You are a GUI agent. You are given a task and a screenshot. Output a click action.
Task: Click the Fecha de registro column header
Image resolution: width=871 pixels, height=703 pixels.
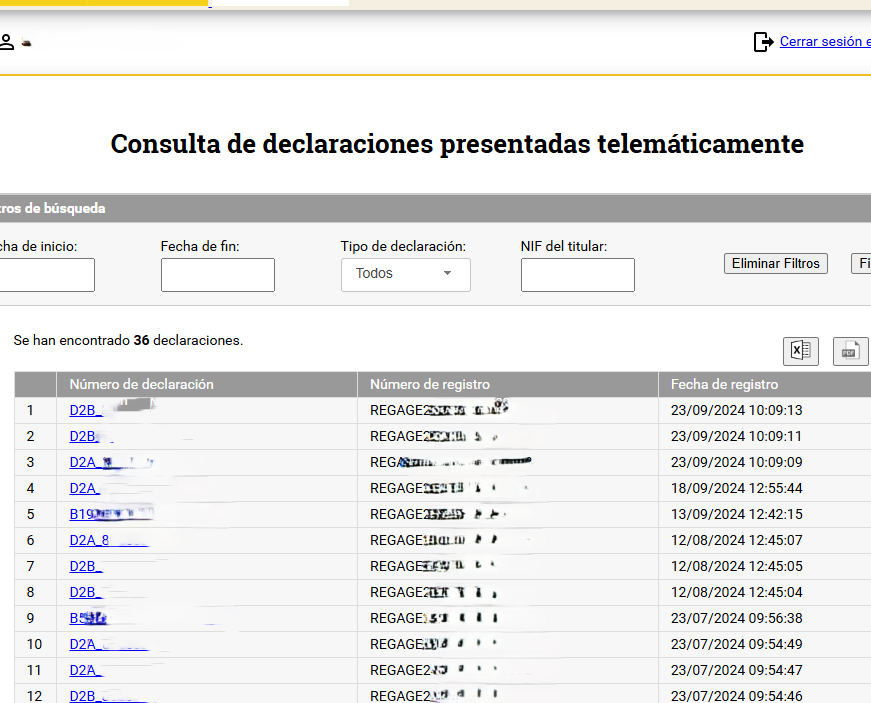724,384
